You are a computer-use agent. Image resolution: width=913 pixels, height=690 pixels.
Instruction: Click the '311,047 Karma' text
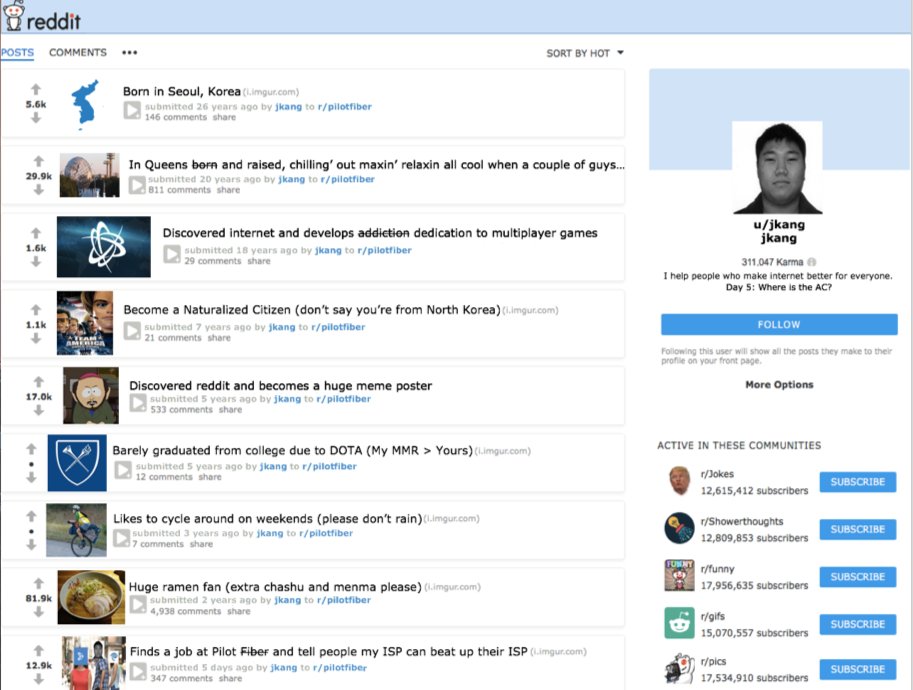point(772,262)
